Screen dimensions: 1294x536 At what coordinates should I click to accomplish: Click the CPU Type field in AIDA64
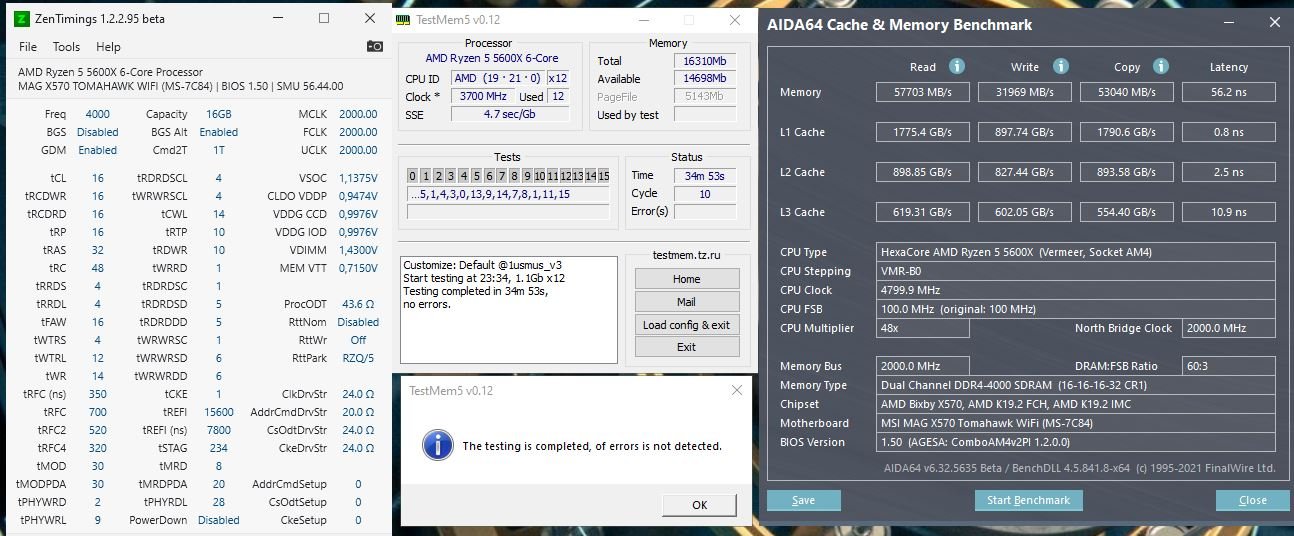coord(1076,252)
